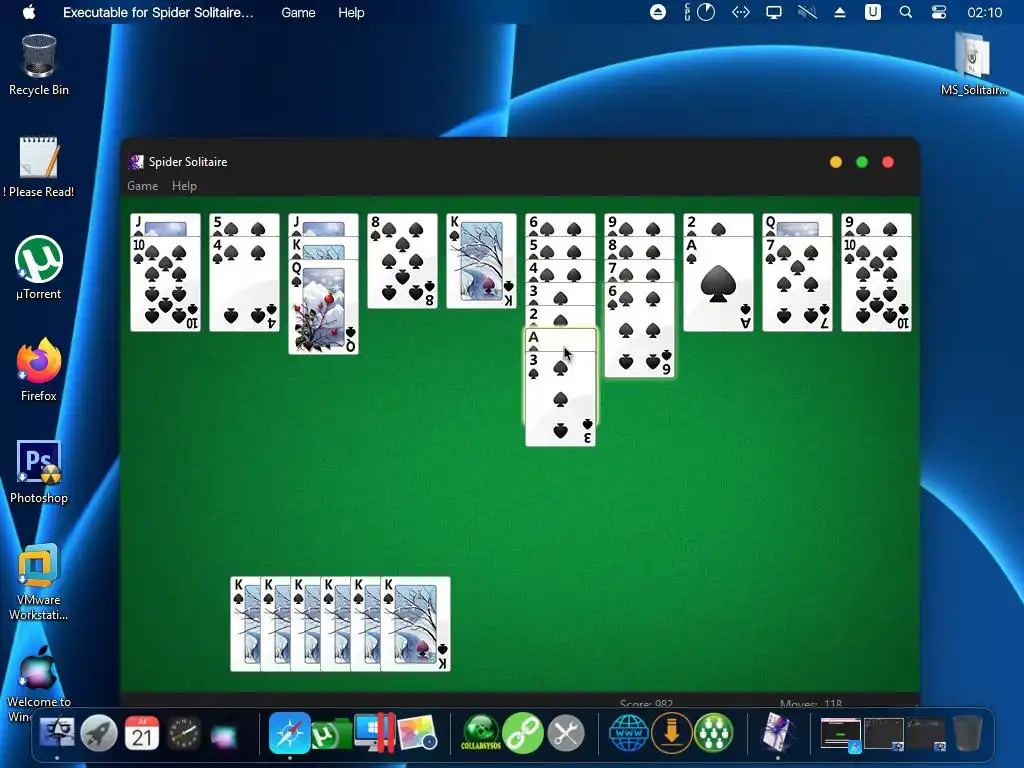The image size is (1024, 768).
Task: Click the green circles dock icon
Action: coord(713,733)
